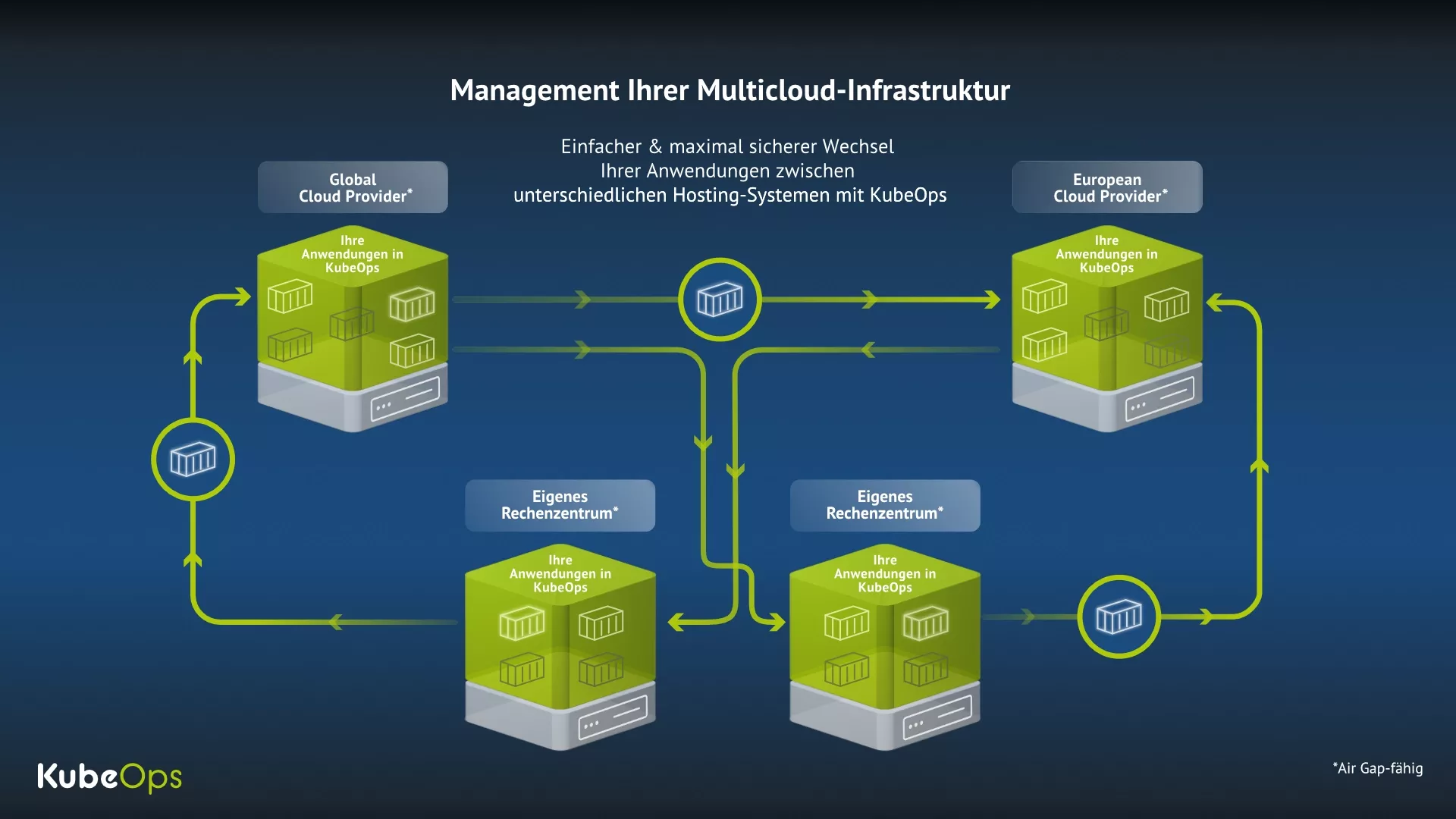Click the European Cloud Provider label

click(1107, 187)
